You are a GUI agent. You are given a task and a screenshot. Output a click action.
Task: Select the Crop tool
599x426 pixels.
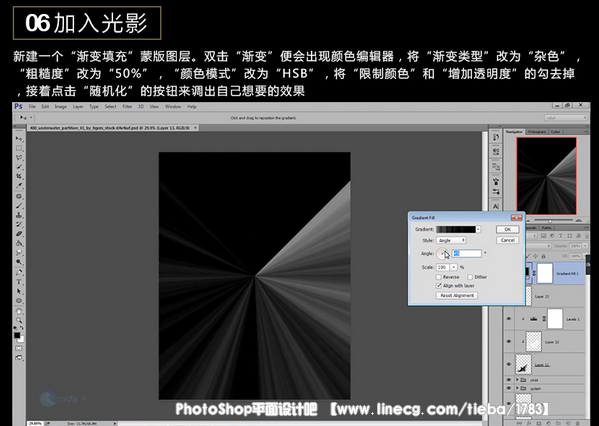pos(19,176)
